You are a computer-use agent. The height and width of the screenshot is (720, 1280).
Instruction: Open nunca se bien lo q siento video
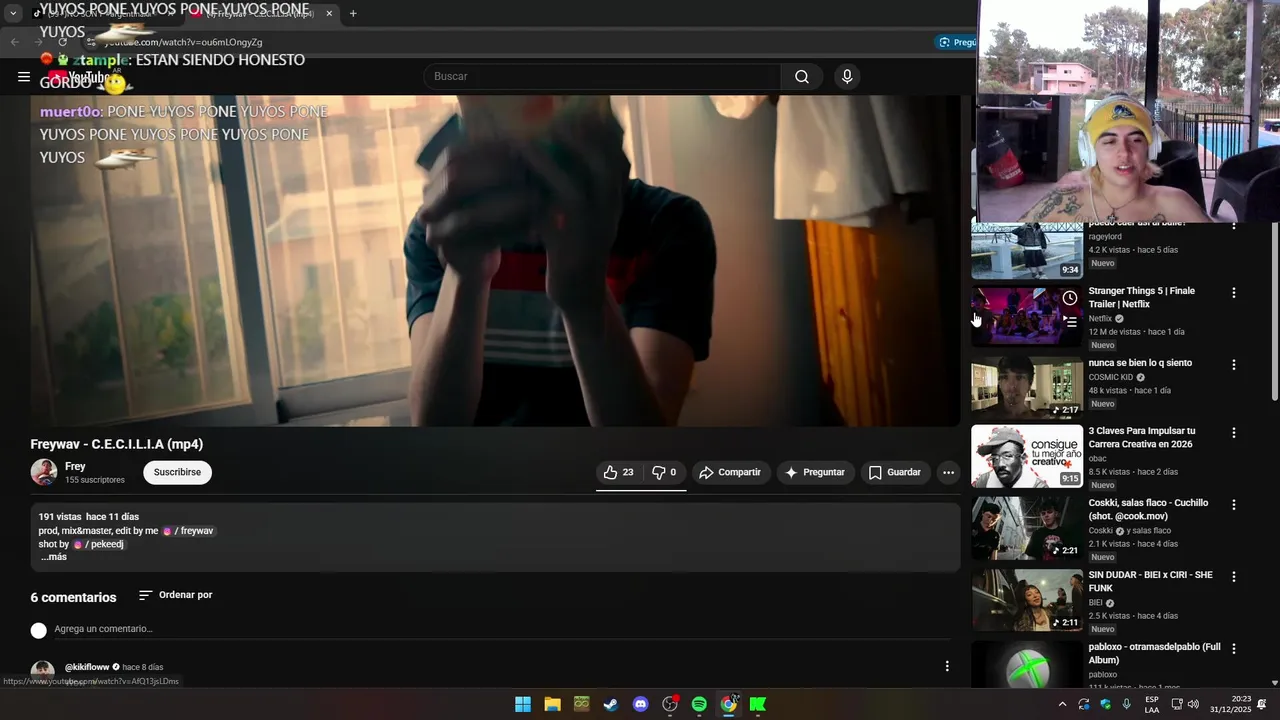click(1140, 363)
